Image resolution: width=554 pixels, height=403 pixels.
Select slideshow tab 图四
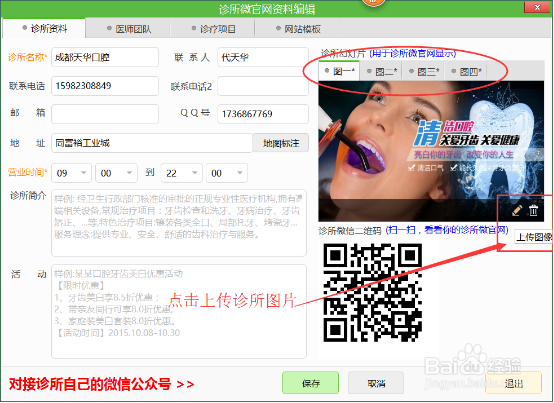click(466, 72)
